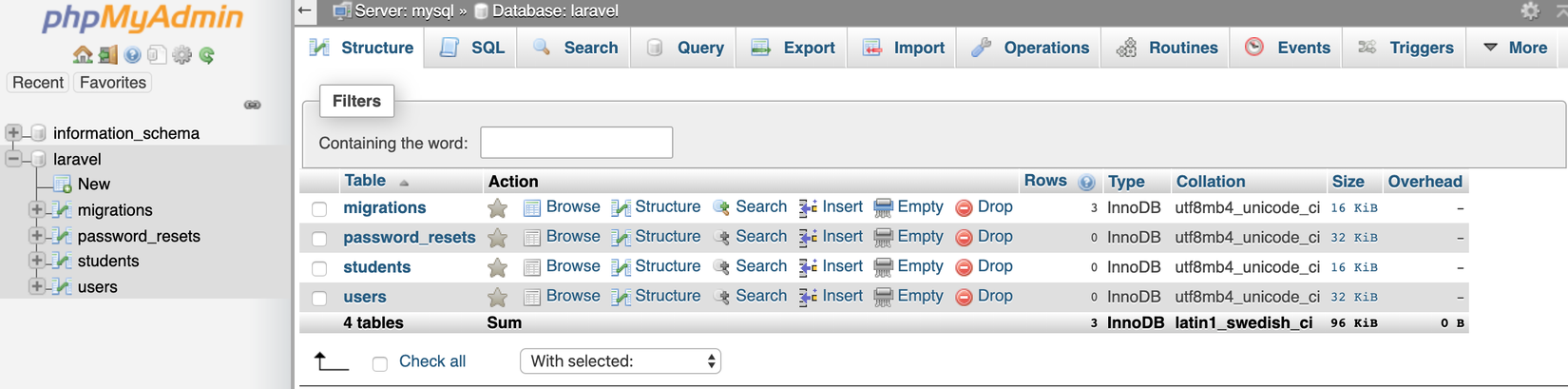
Task: Open the Export tab
Action: pyautogui.click(x=793, y=48)
